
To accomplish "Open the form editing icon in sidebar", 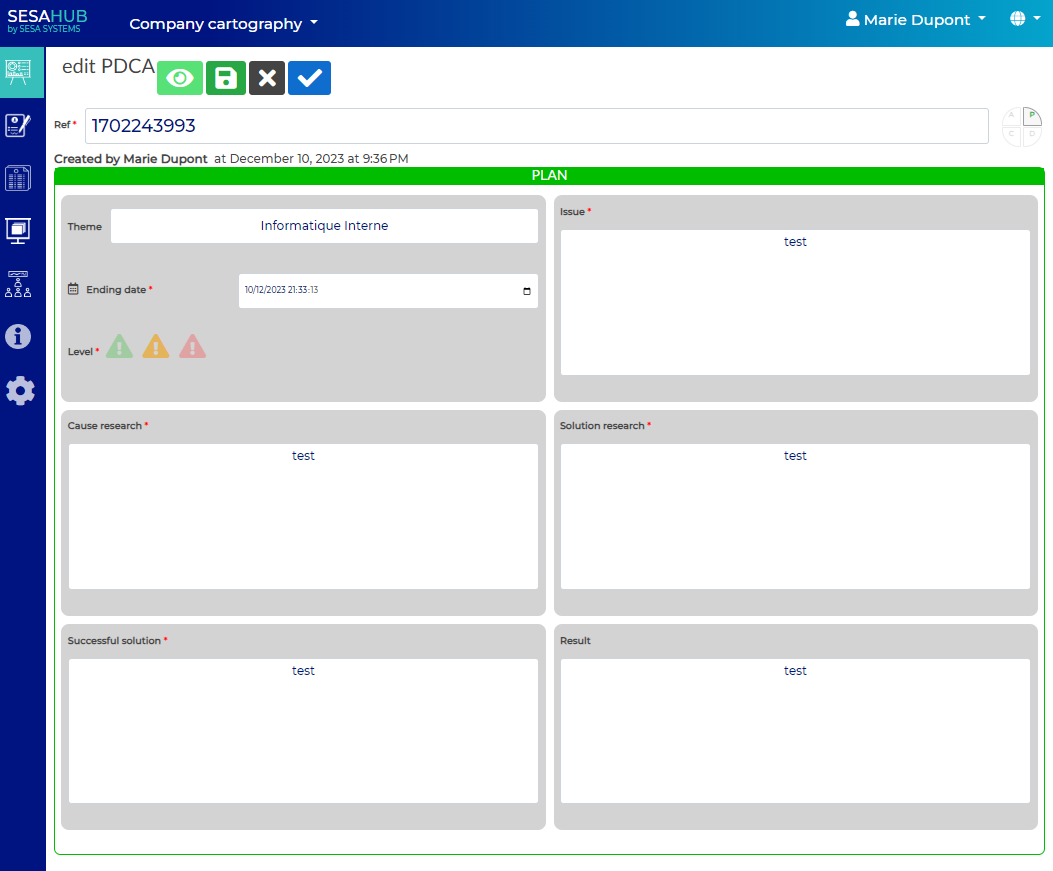I will coord(19,125).
